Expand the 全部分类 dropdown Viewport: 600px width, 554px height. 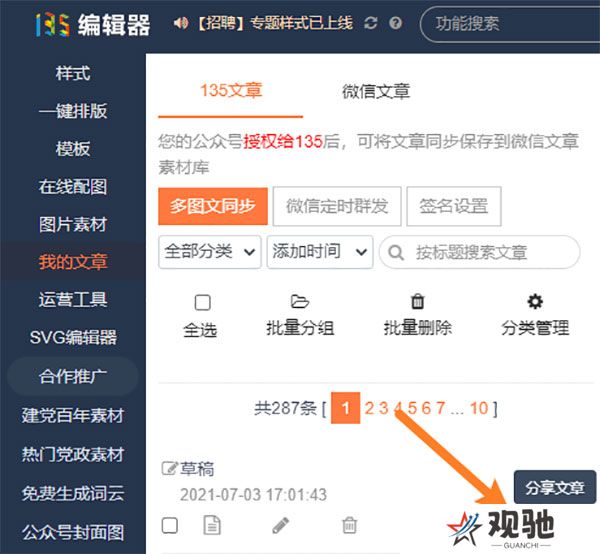pos(210,252)
